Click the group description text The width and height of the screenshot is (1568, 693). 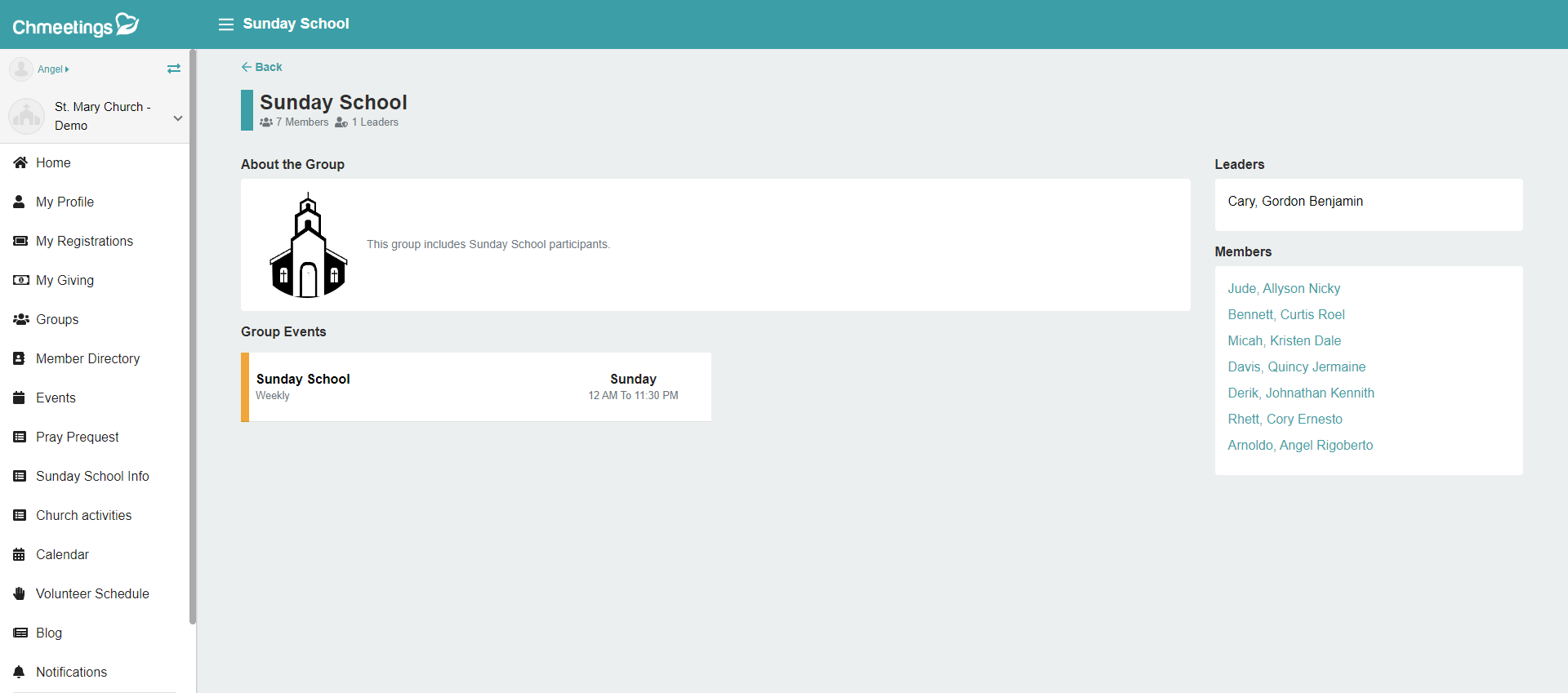click(488, 244)
